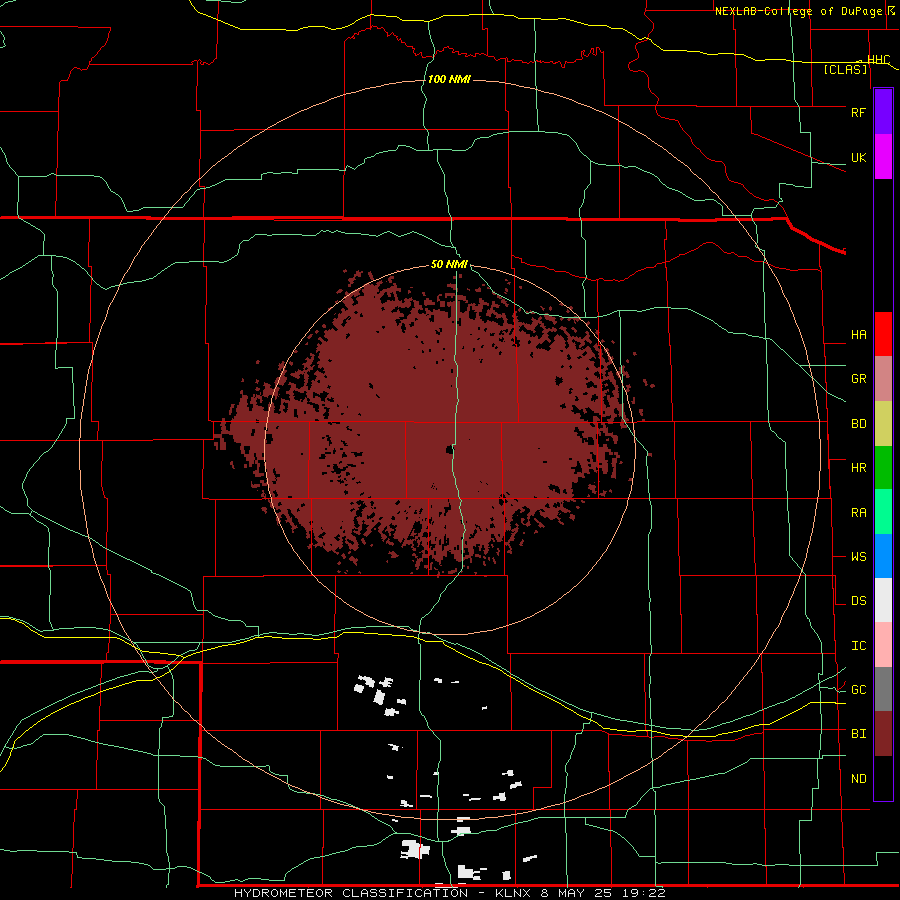Click the UK legend label
The image size is (900, 900).
(858, 157)
